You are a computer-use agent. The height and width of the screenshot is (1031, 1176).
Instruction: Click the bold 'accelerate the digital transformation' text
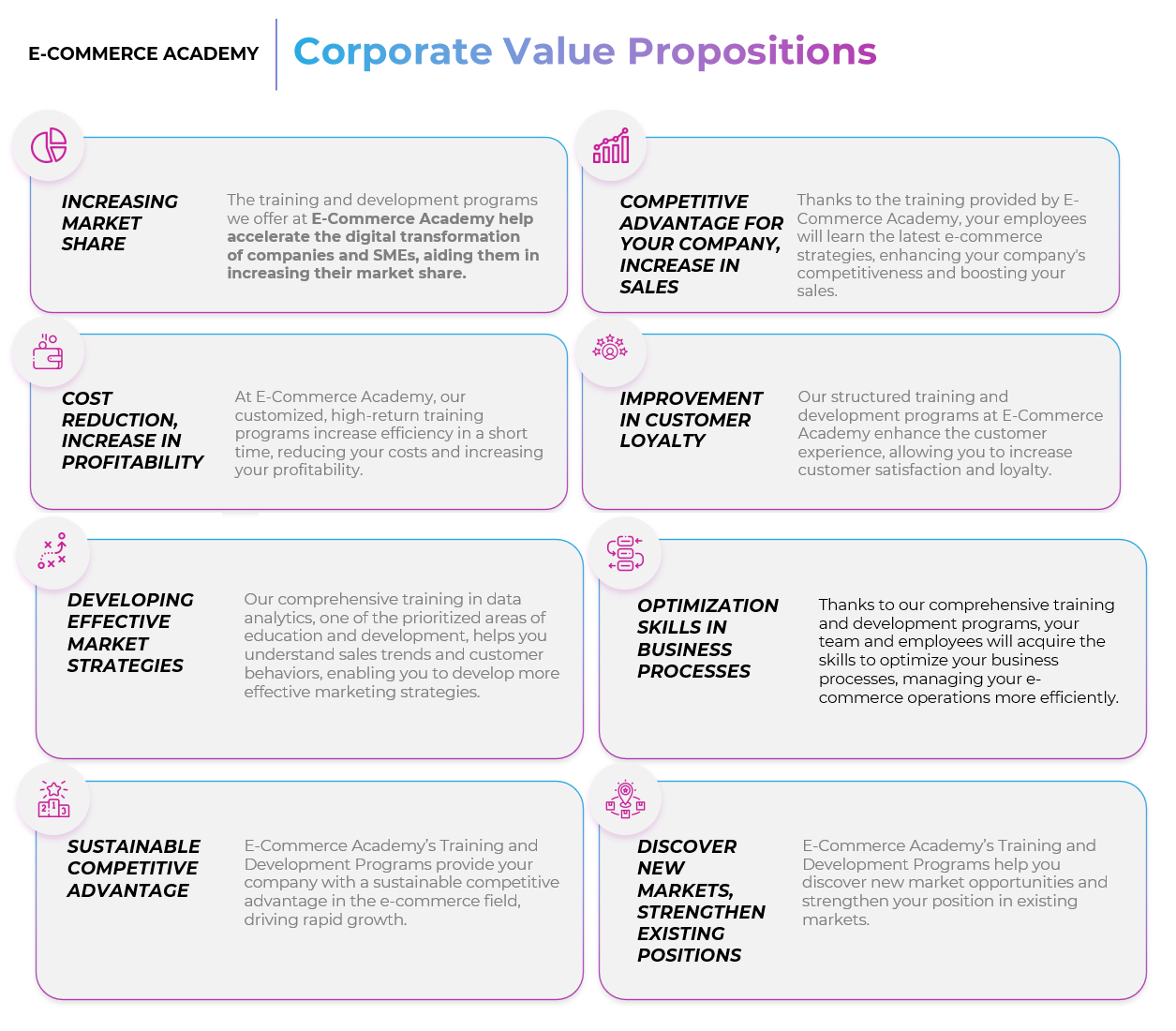click(x=373, y=237)
